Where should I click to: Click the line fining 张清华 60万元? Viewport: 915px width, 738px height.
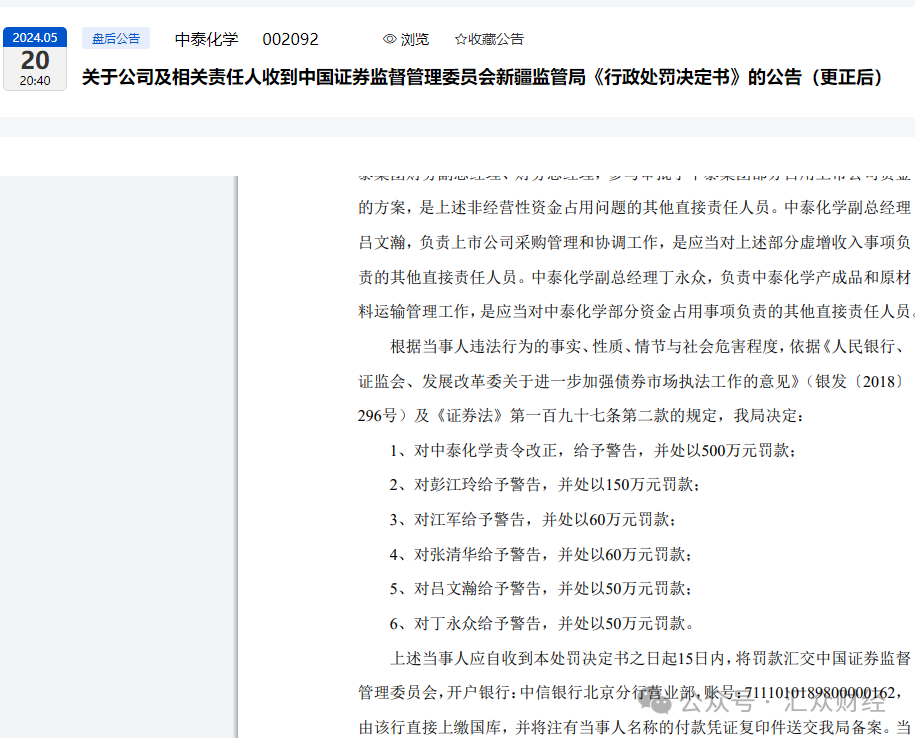(540, 554)
